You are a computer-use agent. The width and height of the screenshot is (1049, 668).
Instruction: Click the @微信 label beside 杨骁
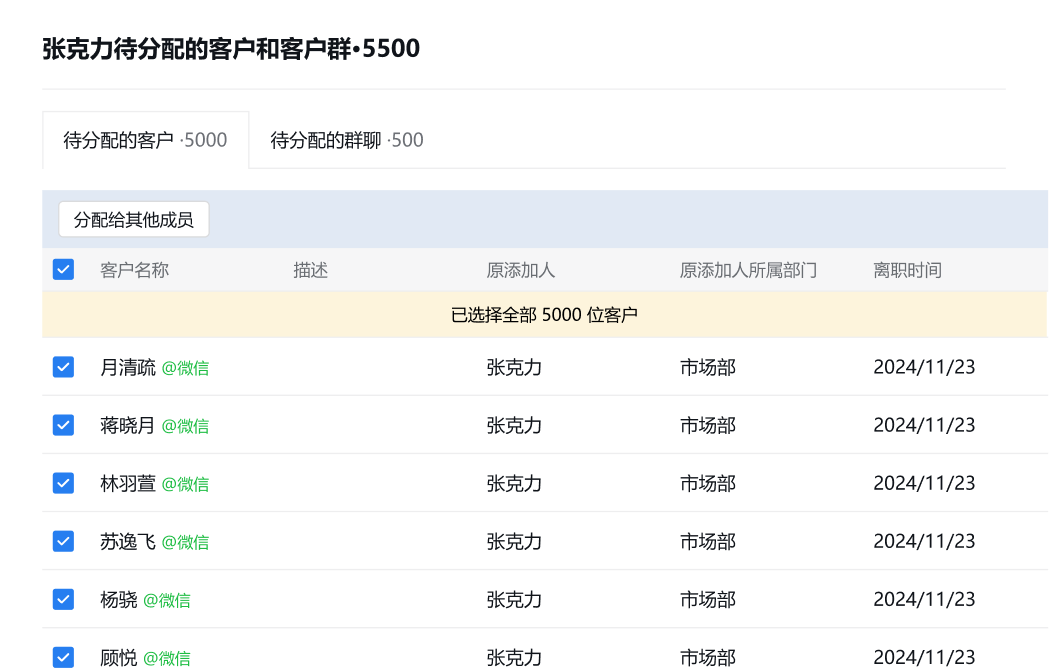166,600
